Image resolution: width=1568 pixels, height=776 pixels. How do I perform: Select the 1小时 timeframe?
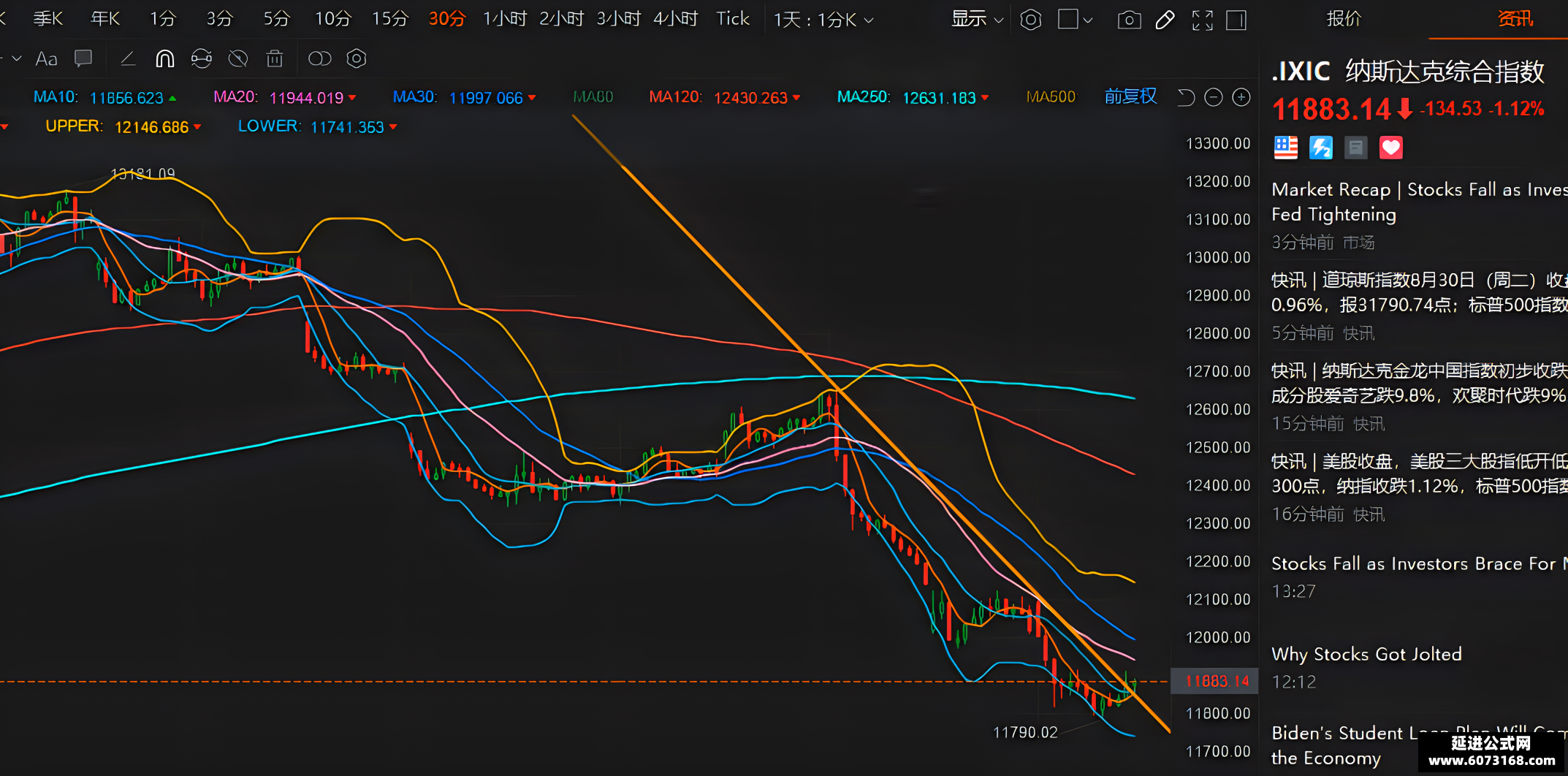pos(505,19)
